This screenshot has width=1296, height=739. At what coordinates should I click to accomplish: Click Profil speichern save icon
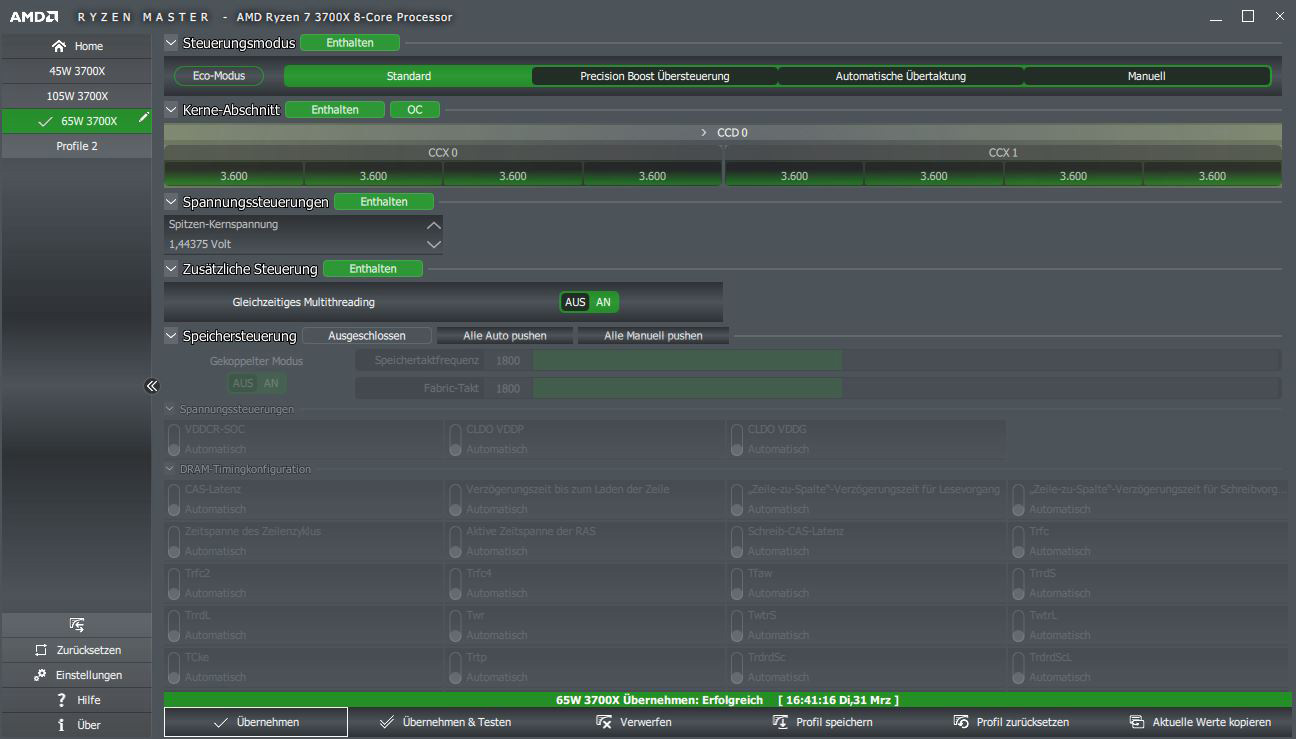(781, 722)
